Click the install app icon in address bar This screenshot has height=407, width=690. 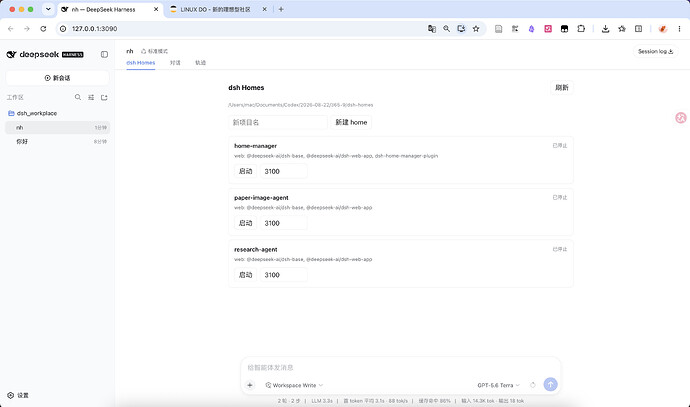[461, 29]
